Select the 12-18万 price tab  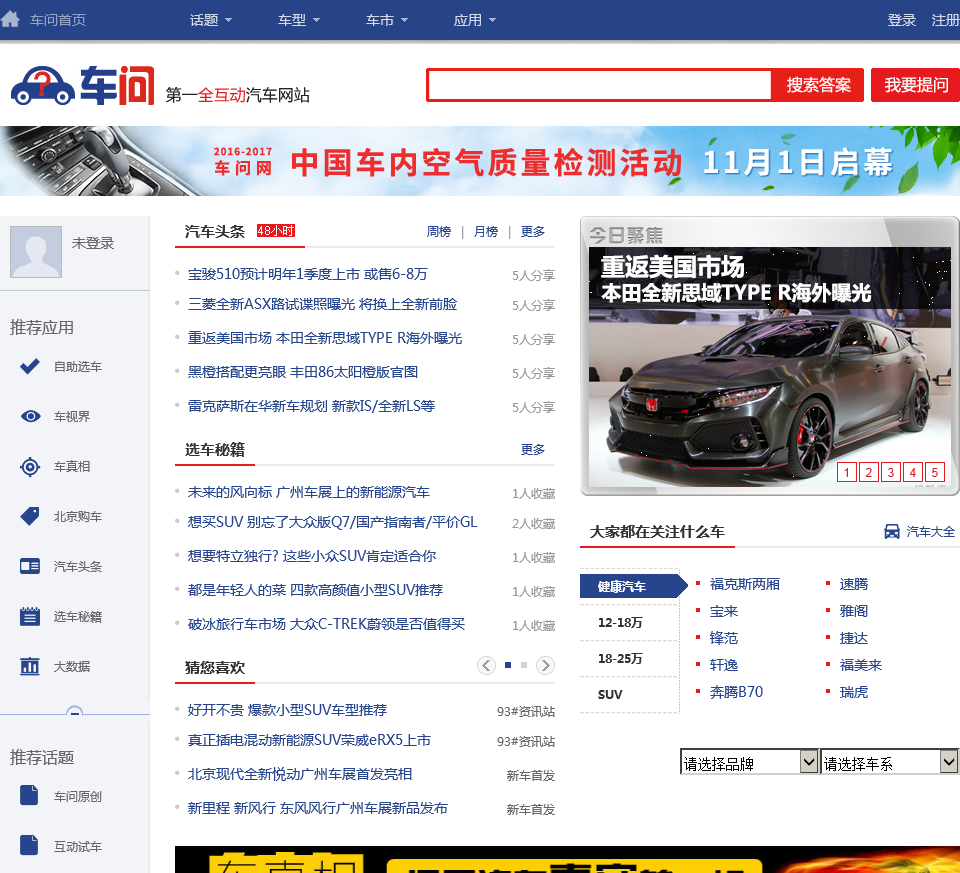click(620, 622)
